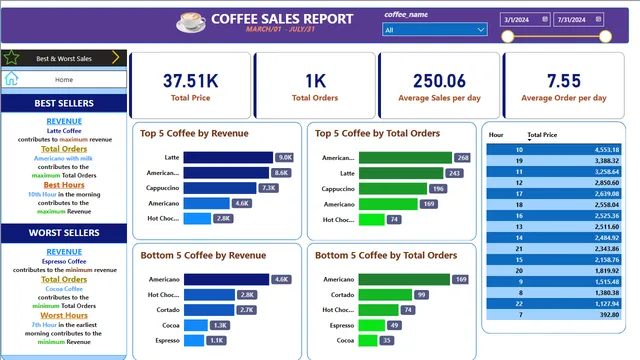Click the Best Hours link
The height and width of the screenshot is (360, 640).
point(64,185)
